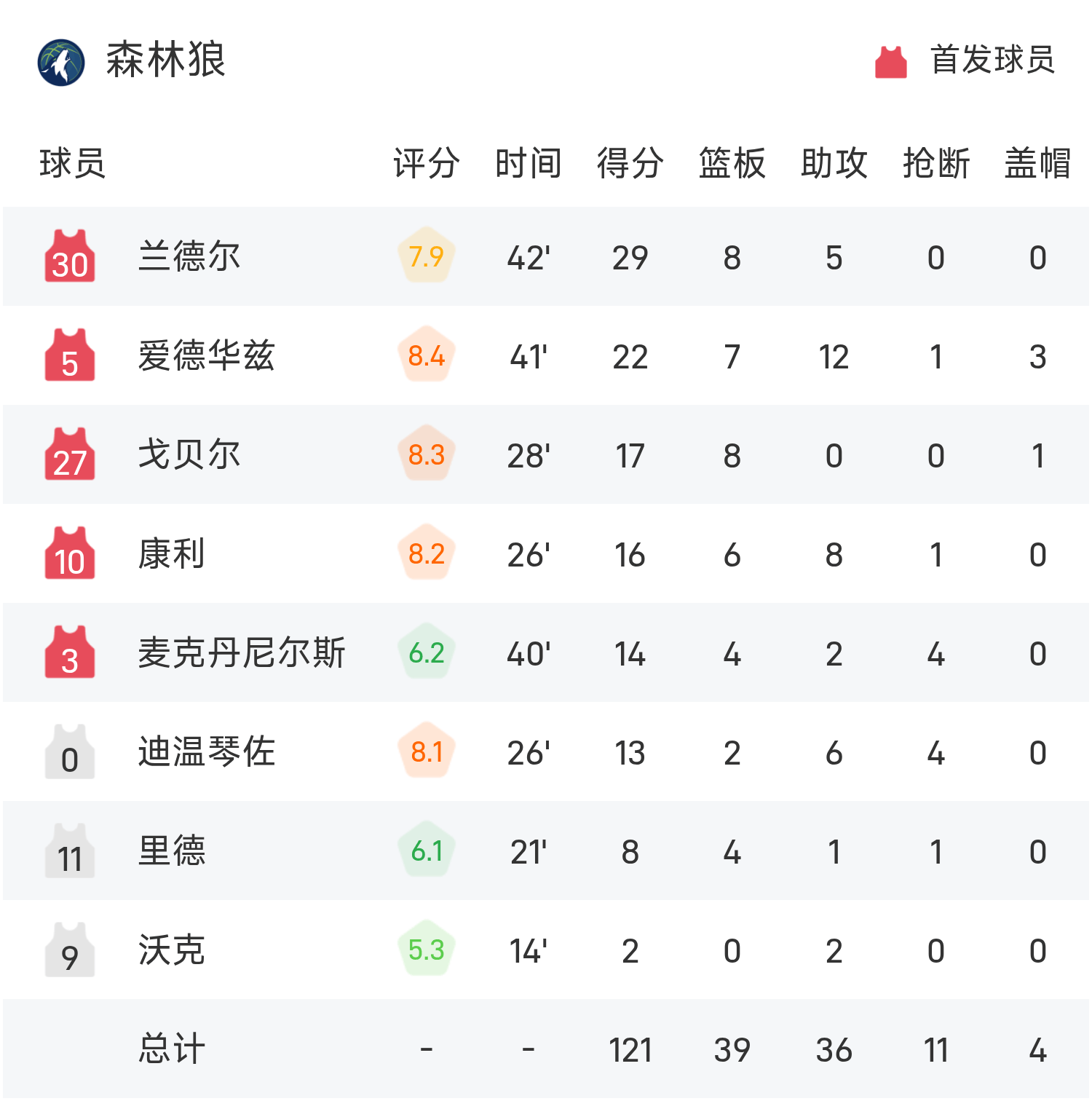
Task: Tap the number 10 jersey icon
Action: (x=70, y=554)
